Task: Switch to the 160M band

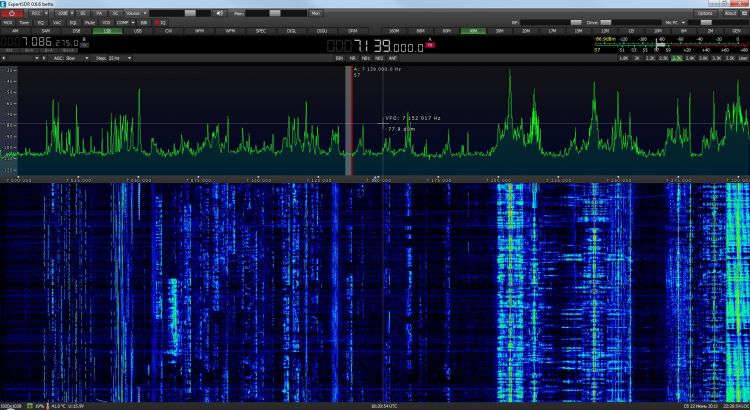Action: pos(394,31)
